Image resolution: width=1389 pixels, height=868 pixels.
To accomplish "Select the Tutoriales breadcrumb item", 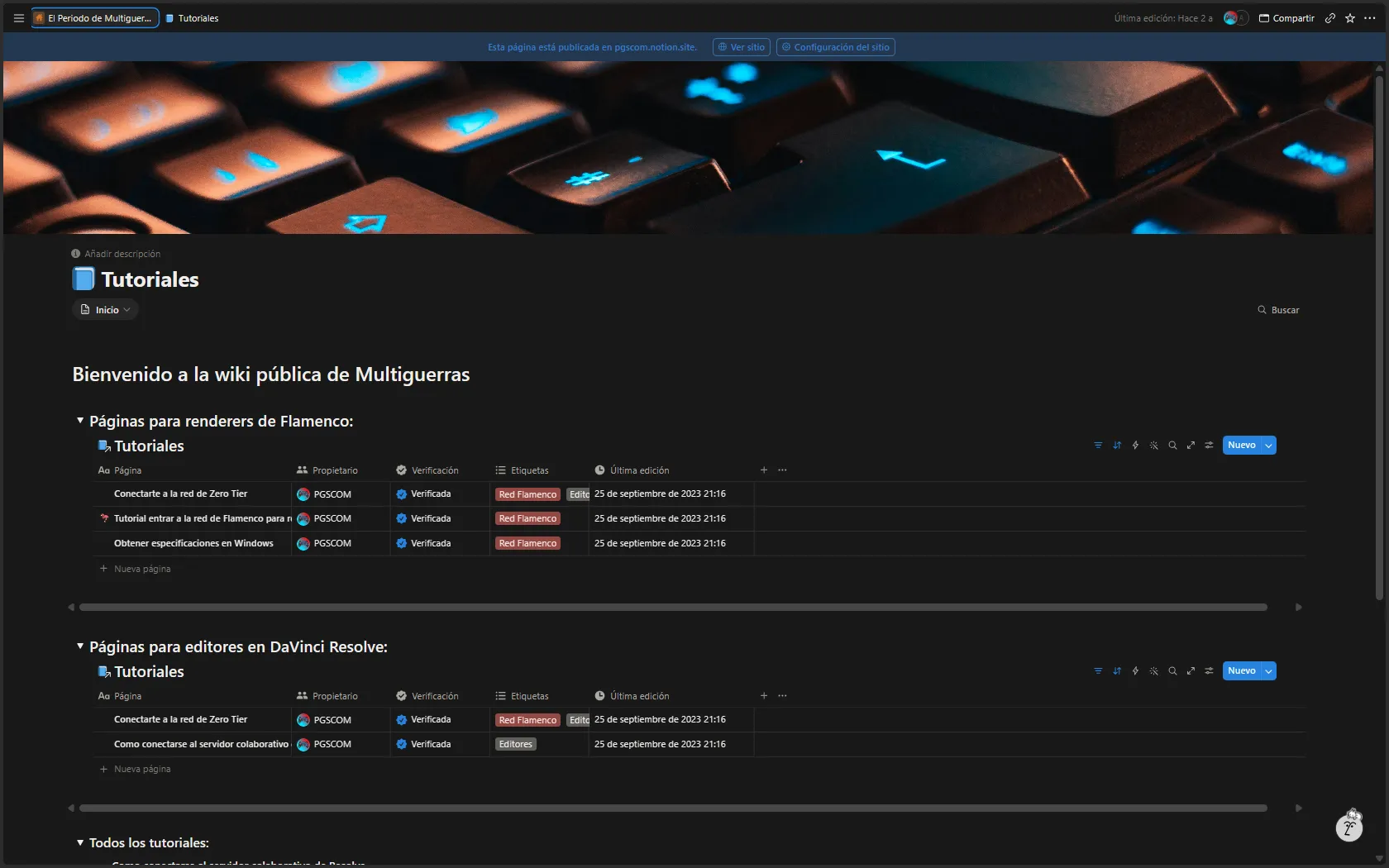I will [x=192, y=18].
